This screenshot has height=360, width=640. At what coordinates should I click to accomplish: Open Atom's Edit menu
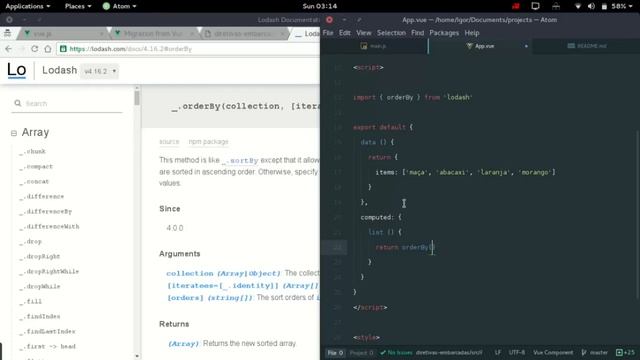coord(344,33)
